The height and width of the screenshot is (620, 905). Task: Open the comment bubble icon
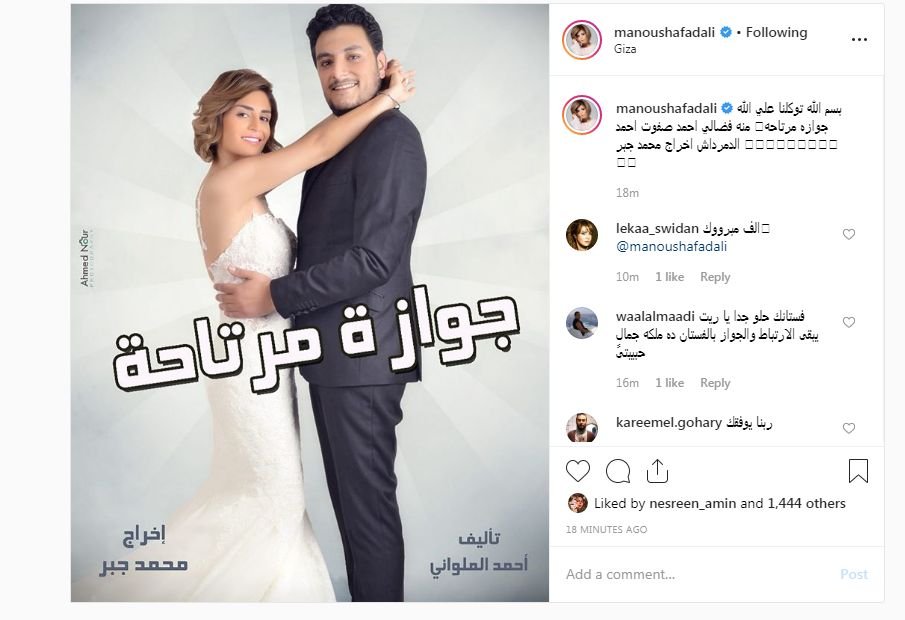[x=618, y=471]
